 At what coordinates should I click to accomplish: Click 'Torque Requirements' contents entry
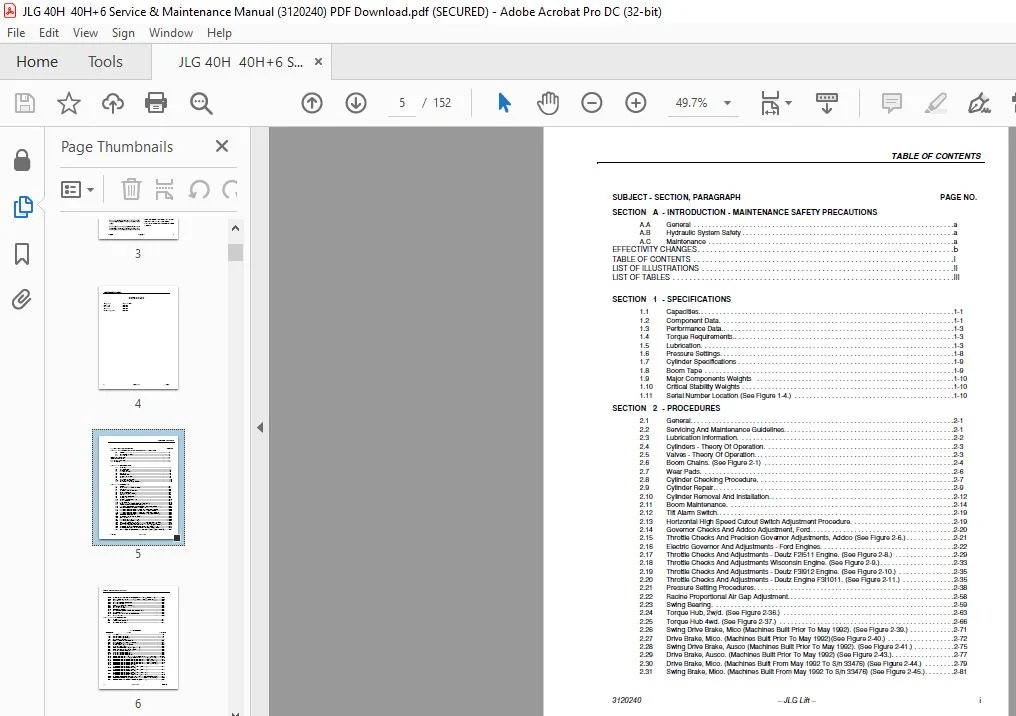[x=699, y=337]
